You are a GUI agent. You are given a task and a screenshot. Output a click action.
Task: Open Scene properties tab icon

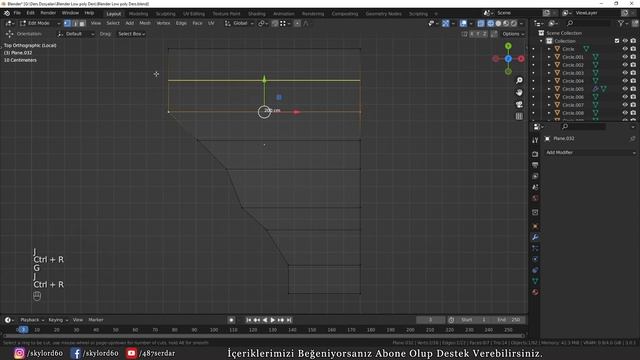(535, 187)
